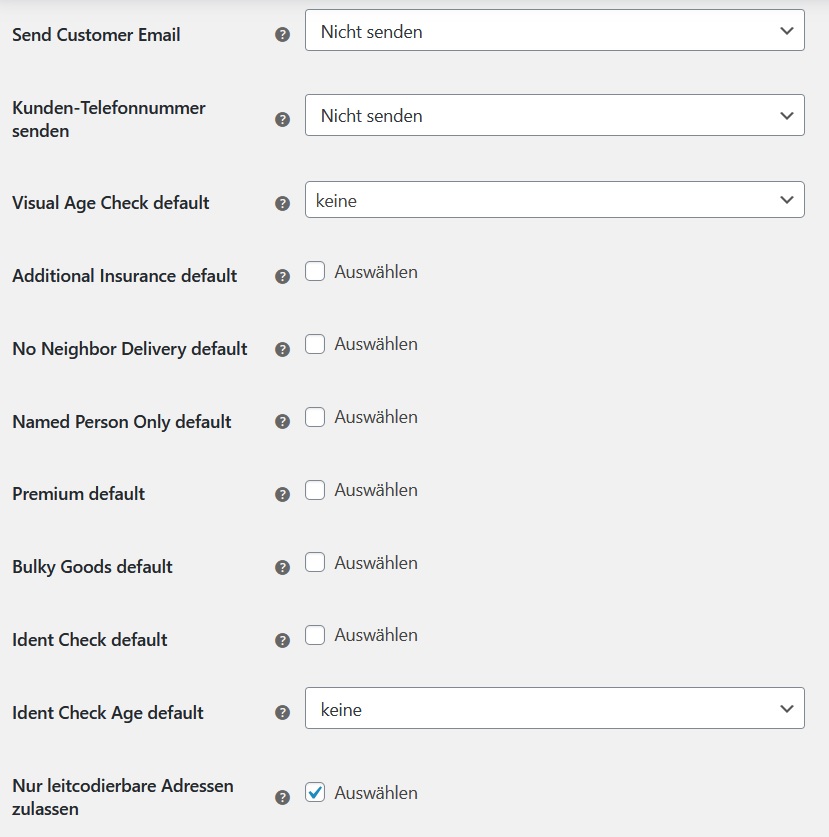829x837 pixels.
Task: Click help icon for Nur leitcodierbare Adressen zulassen
Action: [x=282, y=797]
